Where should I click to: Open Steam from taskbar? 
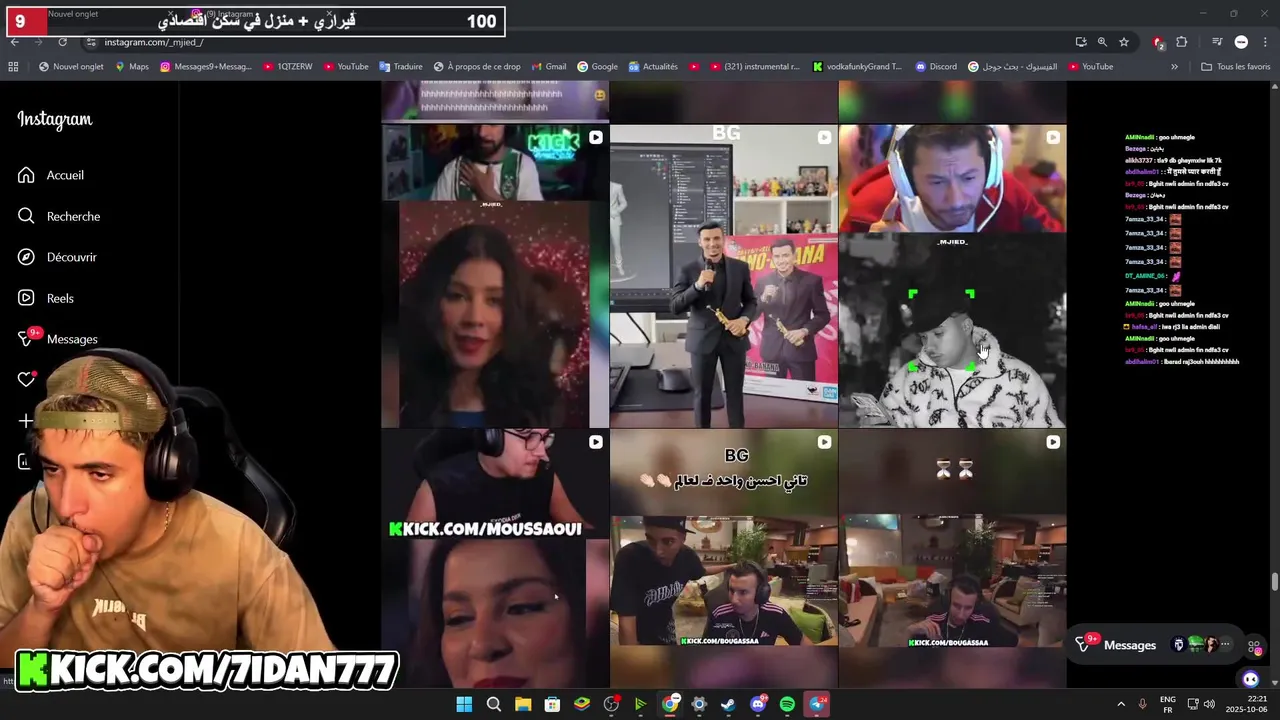click(x=728, y=704)
